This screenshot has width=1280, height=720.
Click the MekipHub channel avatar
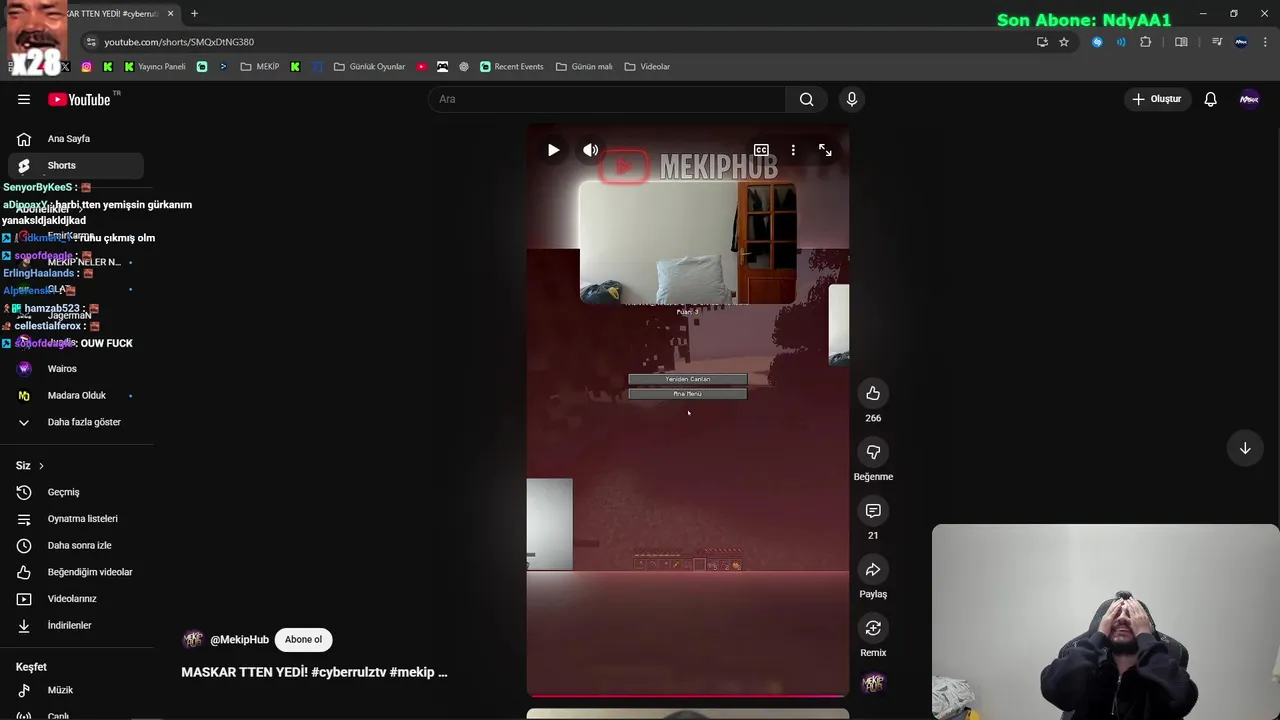click(193, 640)
